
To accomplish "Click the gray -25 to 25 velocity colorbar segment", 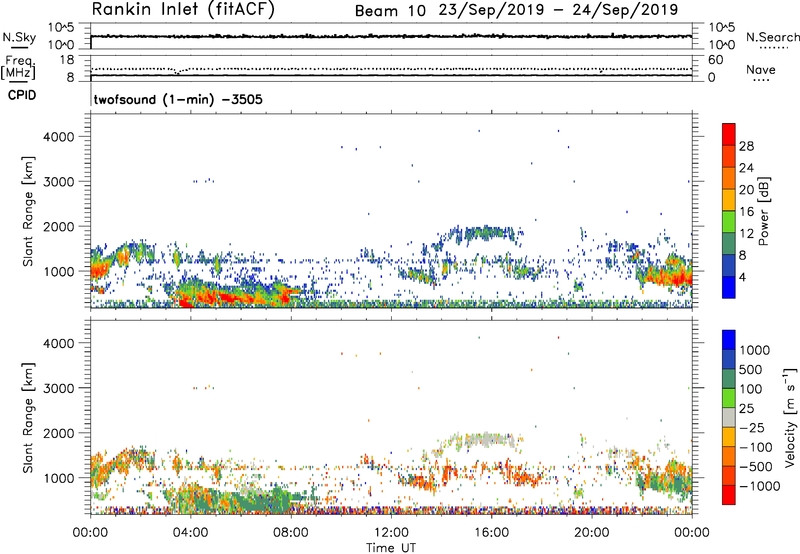I will click(x=729, y=417).
